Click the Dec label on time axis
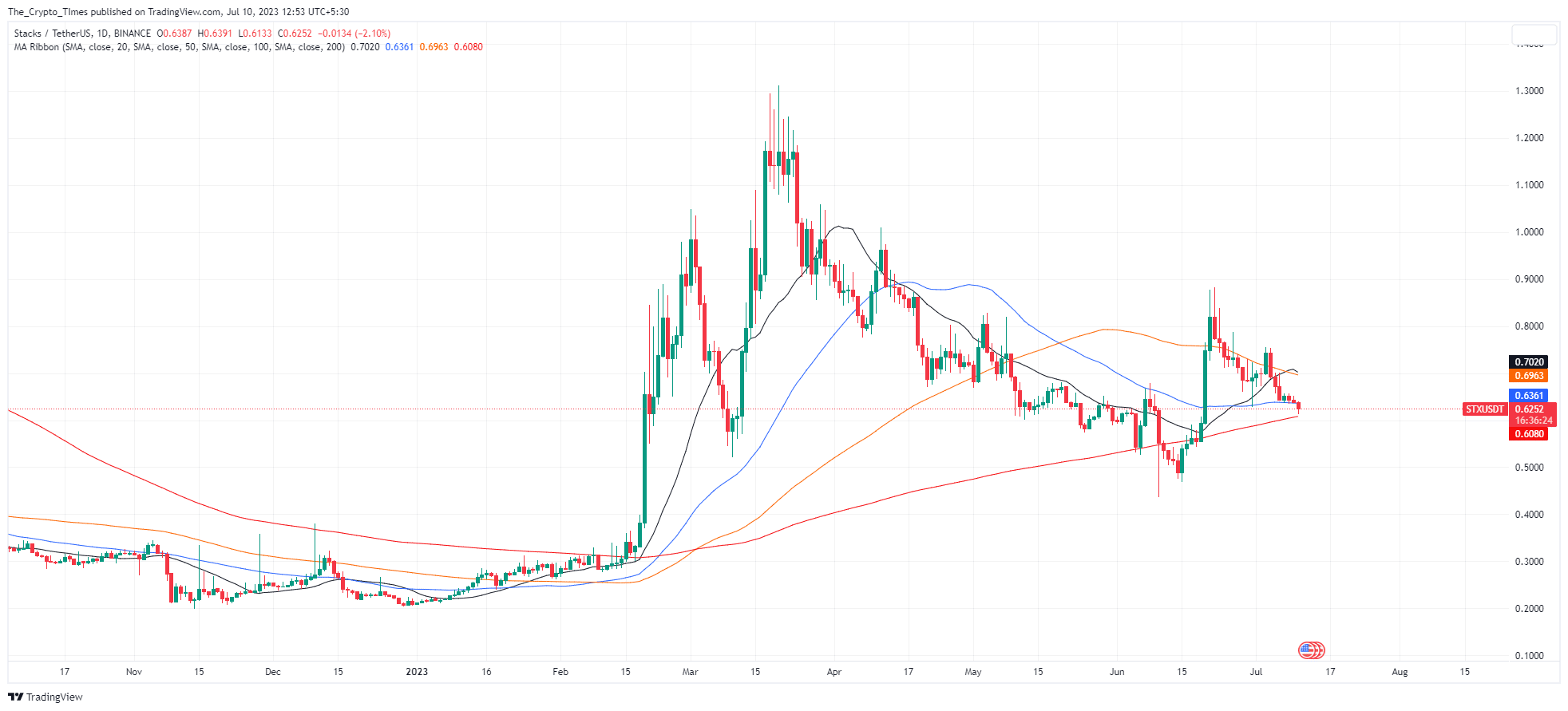This screenshot has height=711, width=1568. point(273,672)
